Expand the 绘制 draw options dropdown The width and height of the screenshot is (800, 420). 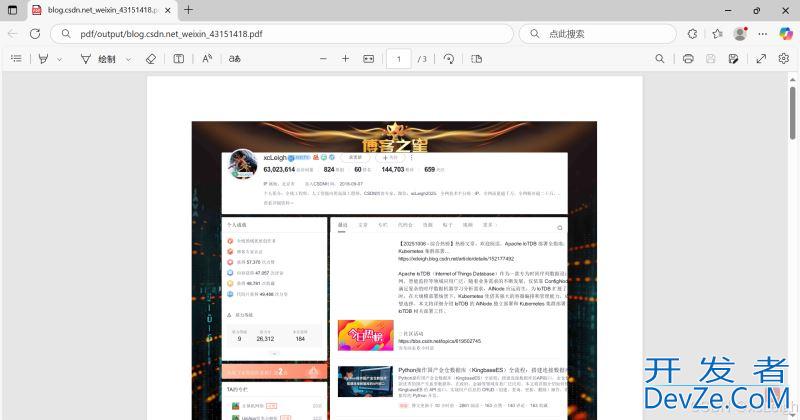pos(126,59)
